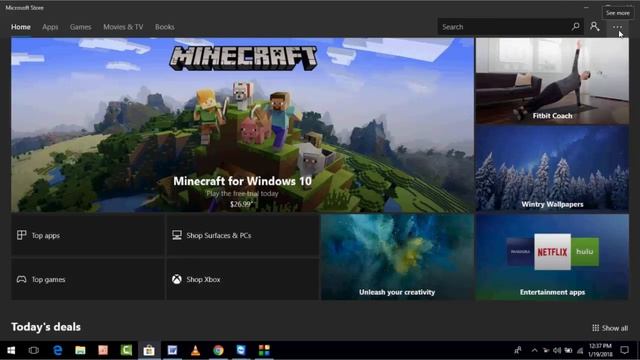Click the Minecraft $26.99 price text
The height and width of the screenshot is (360, 640).
coord(241,204)
